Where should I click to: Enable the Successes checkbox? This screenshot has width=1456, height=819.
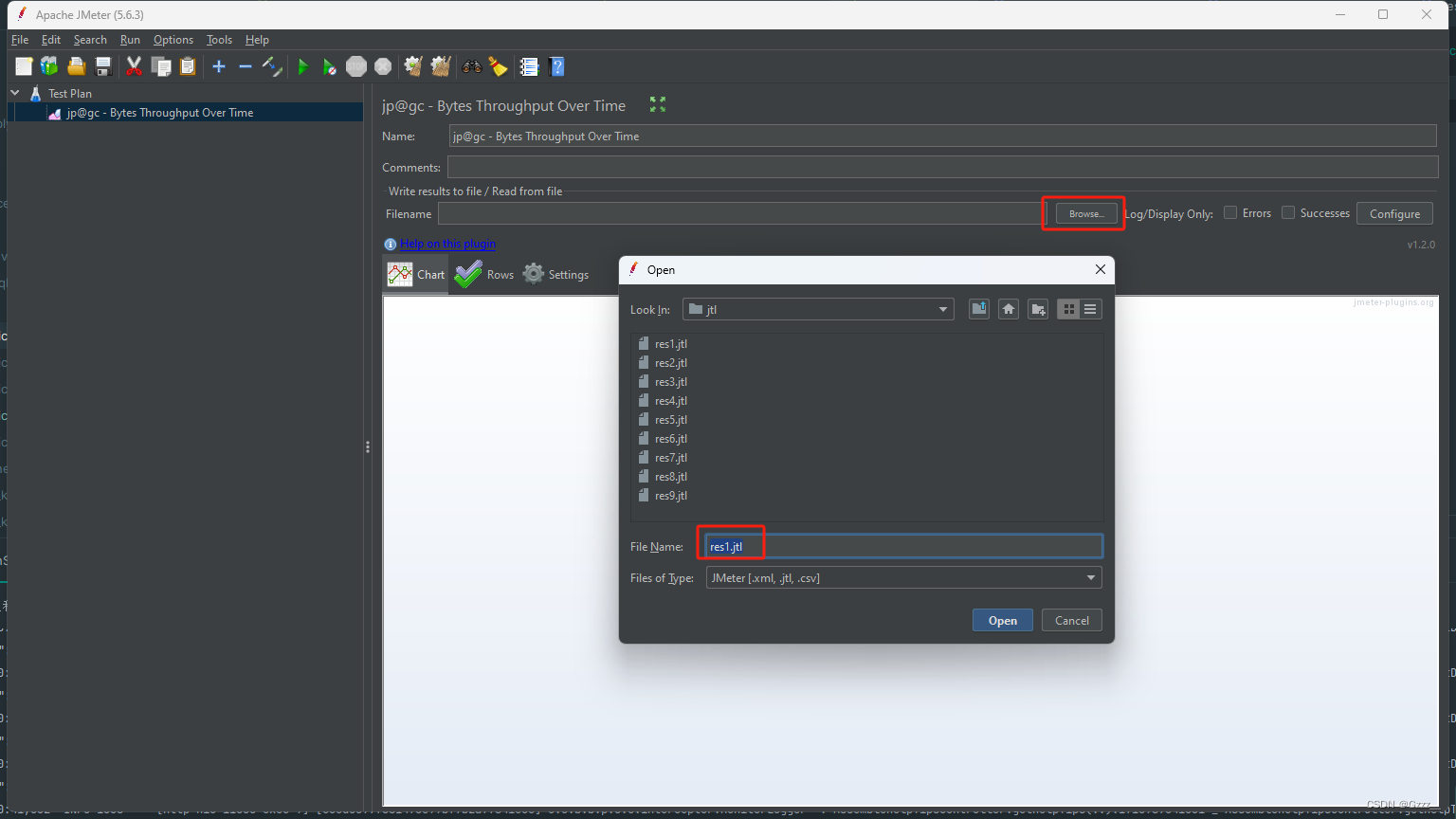1288,212
